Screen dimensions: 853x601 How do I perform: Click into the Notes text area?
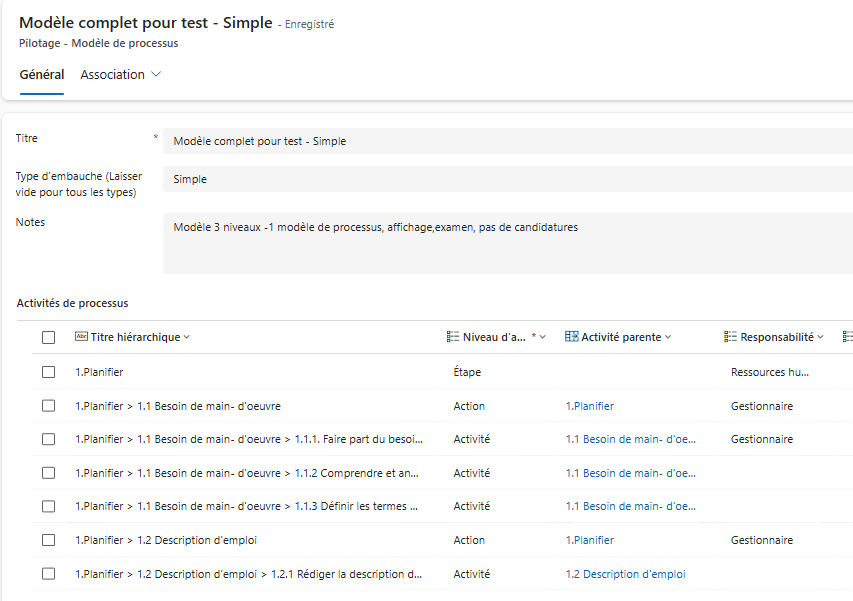500,243
